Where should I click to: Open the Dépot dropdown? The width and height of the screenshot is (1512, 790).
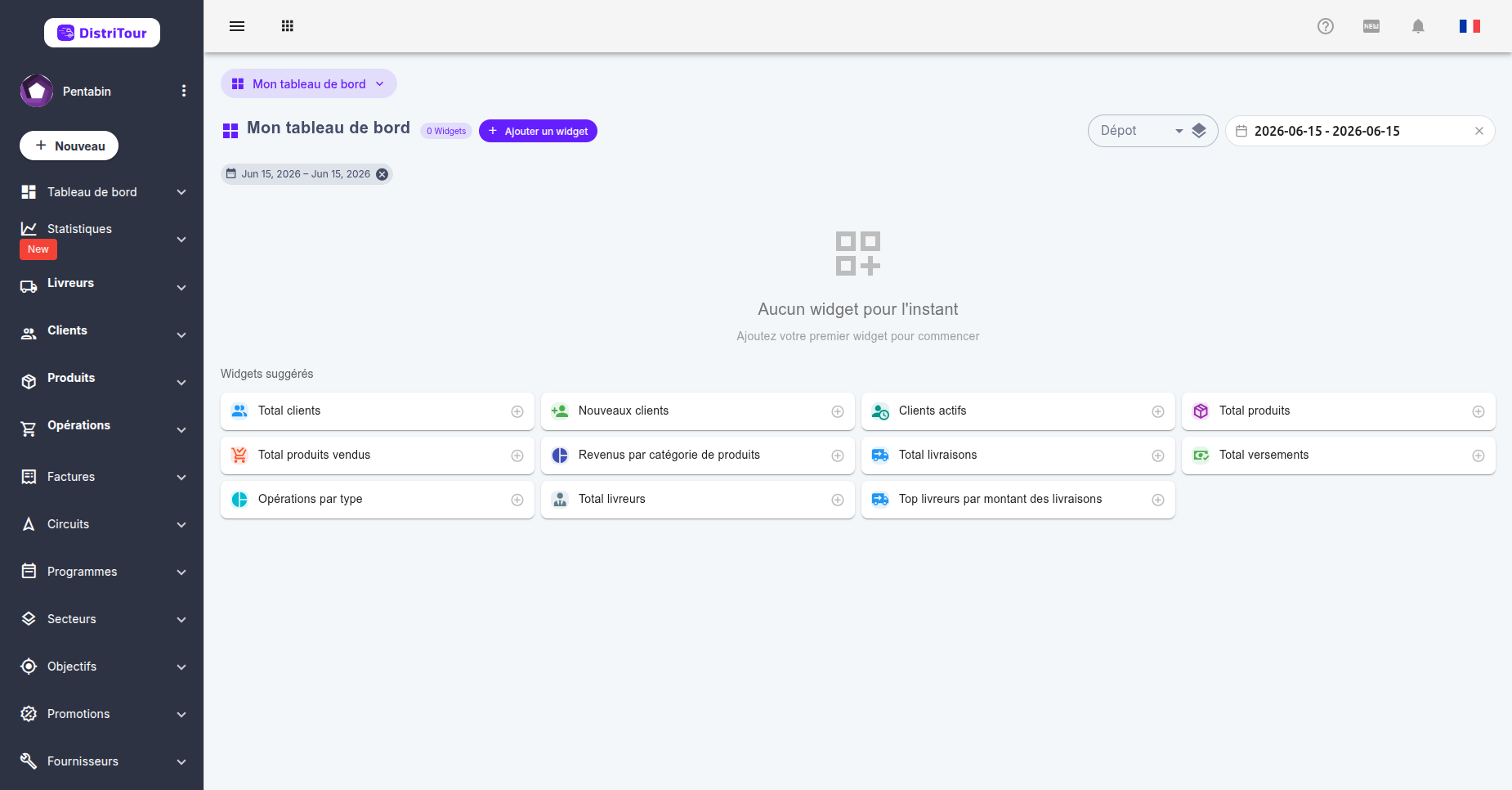point(1142,131)
